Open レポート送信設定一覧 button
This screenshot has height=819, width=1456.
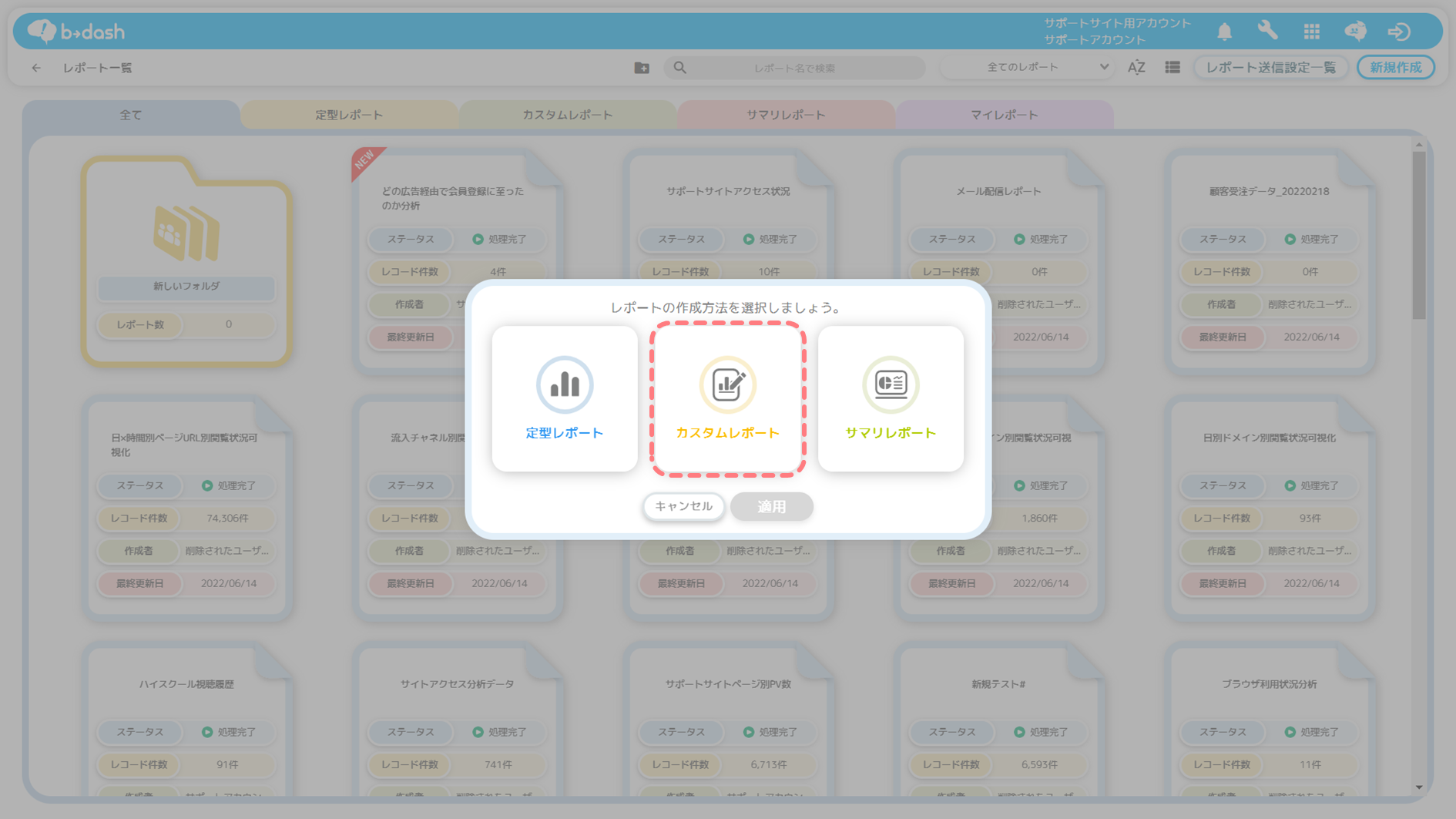pos(1271,68)
